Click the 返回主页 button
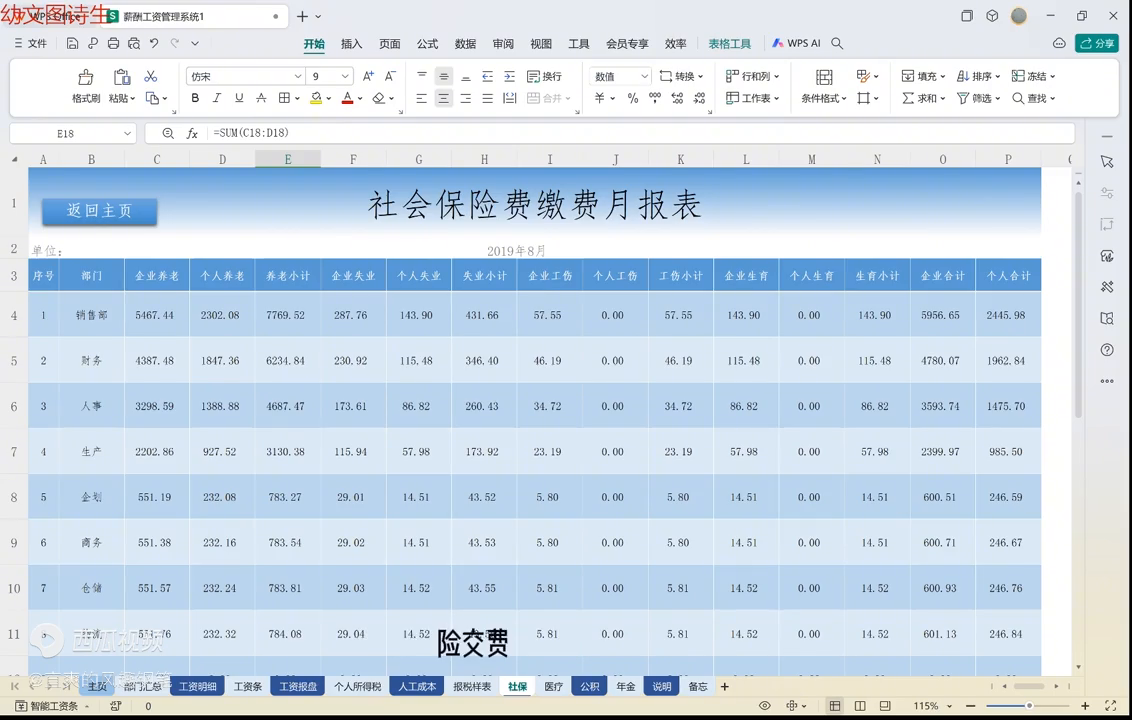Screen dimensions: 1132x720 coord(99,211)
